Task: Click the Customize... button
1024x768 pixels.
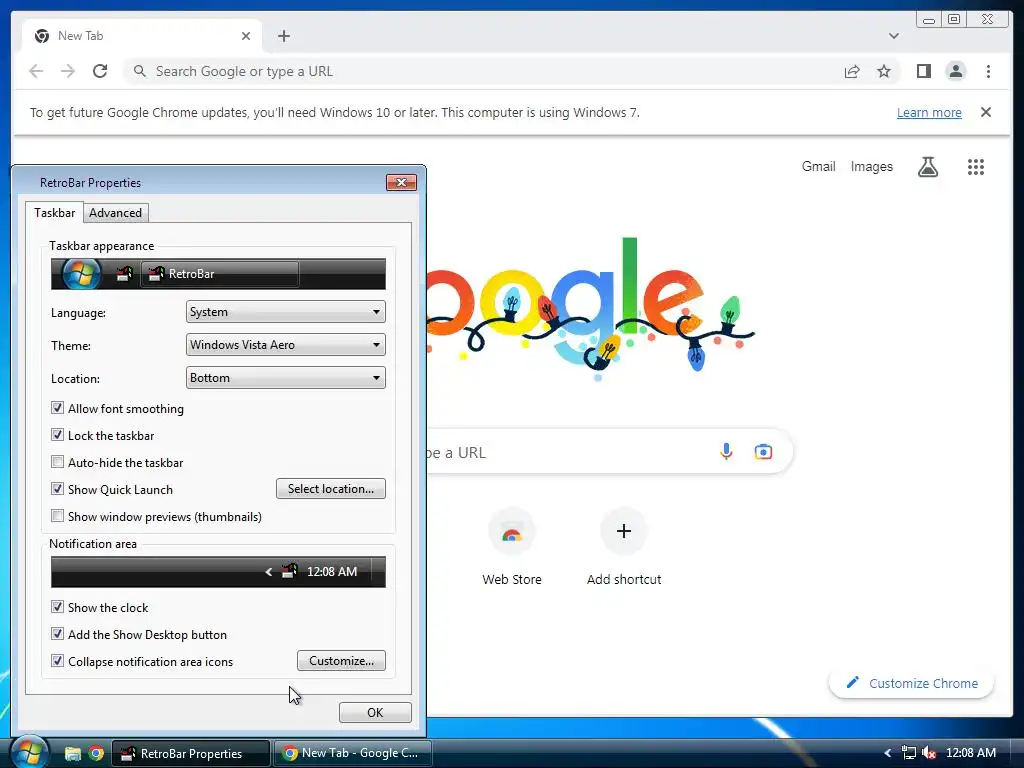Action: click(x=341, y=661)
